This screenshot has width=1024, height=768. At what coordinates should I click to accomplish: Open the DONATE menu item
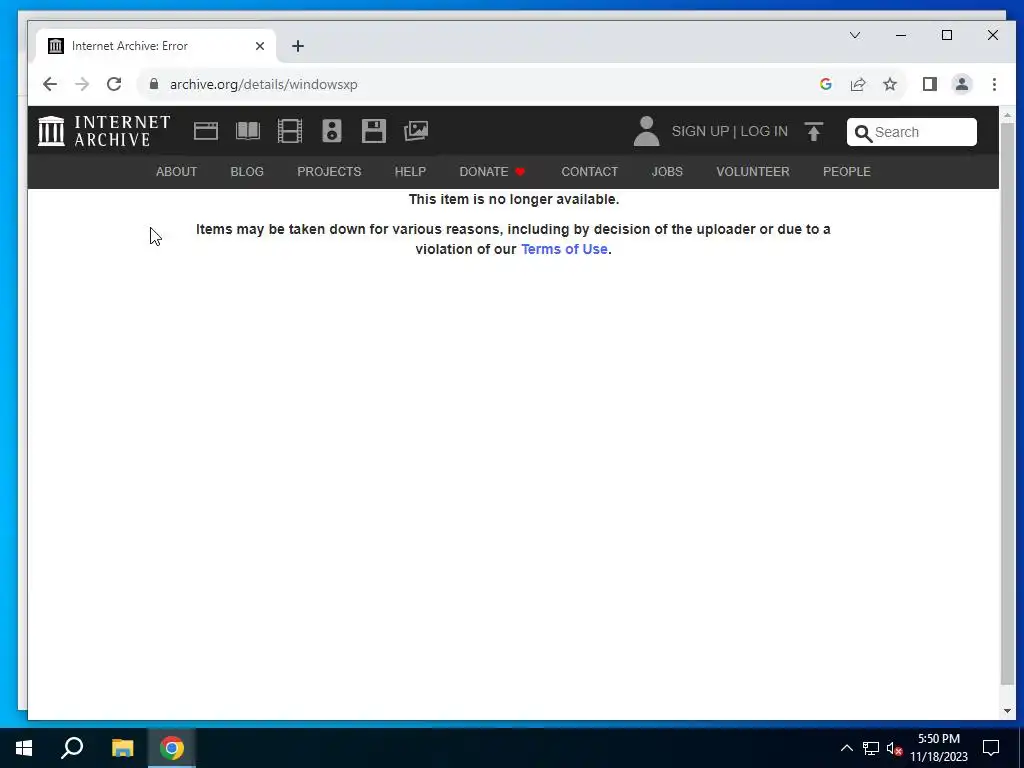click(x=492, y=172)
